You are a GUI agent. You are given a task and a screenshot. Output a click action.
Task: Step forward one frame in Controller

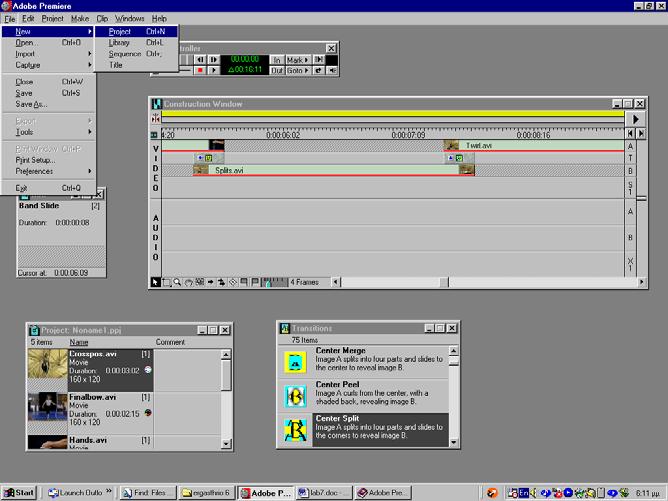pyautogui.click(x=213, y=60)
